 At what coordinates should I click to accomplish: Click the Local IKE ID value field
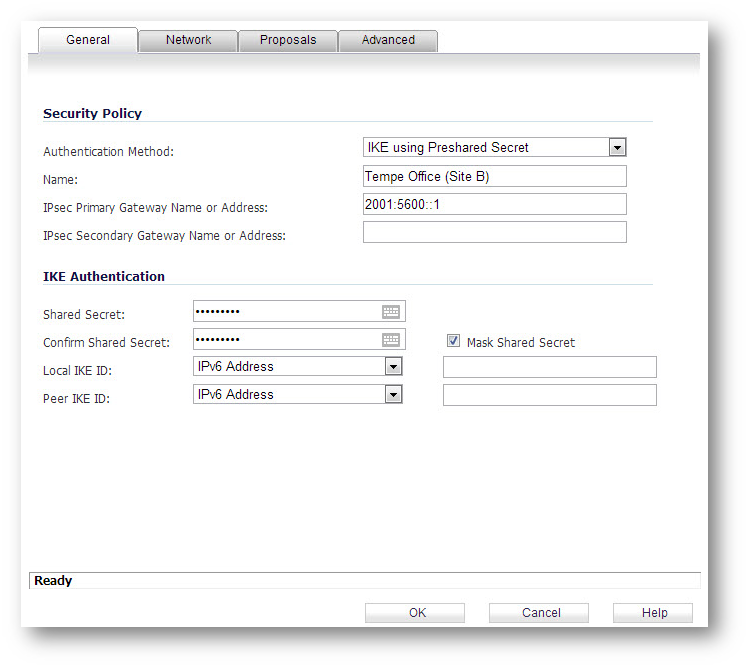[x=550, y=367]
